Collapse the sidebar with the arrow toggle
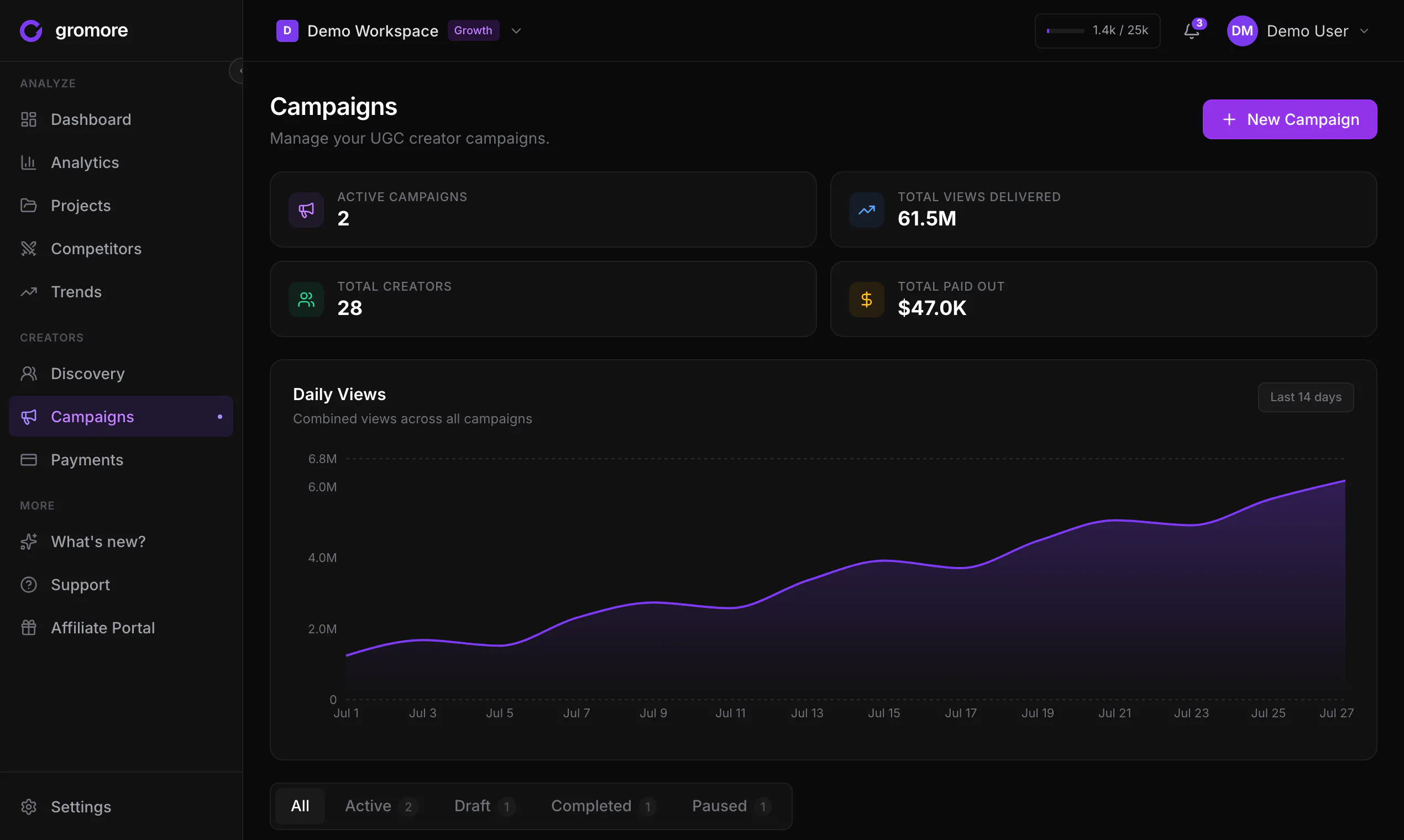Image resolution: width=1404 pixels, height=840 pixels. click(237, 71)
